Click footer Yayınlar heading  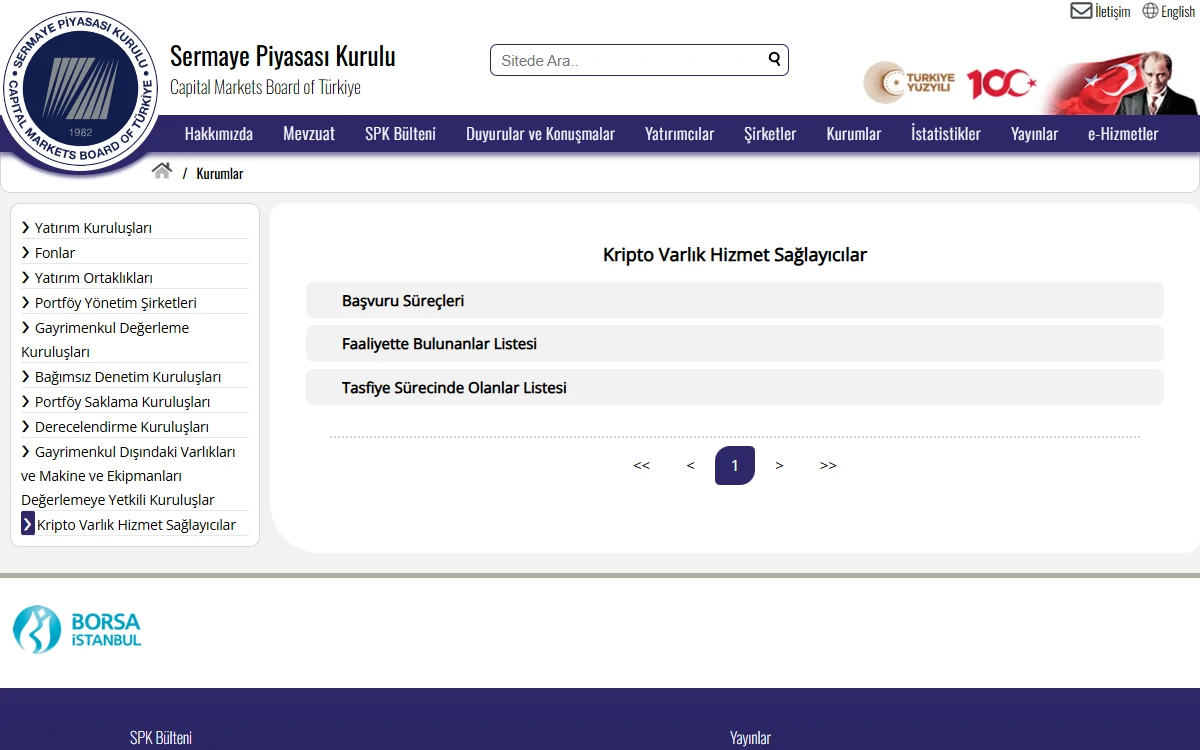pyautogui.click(x=750, y=738)
